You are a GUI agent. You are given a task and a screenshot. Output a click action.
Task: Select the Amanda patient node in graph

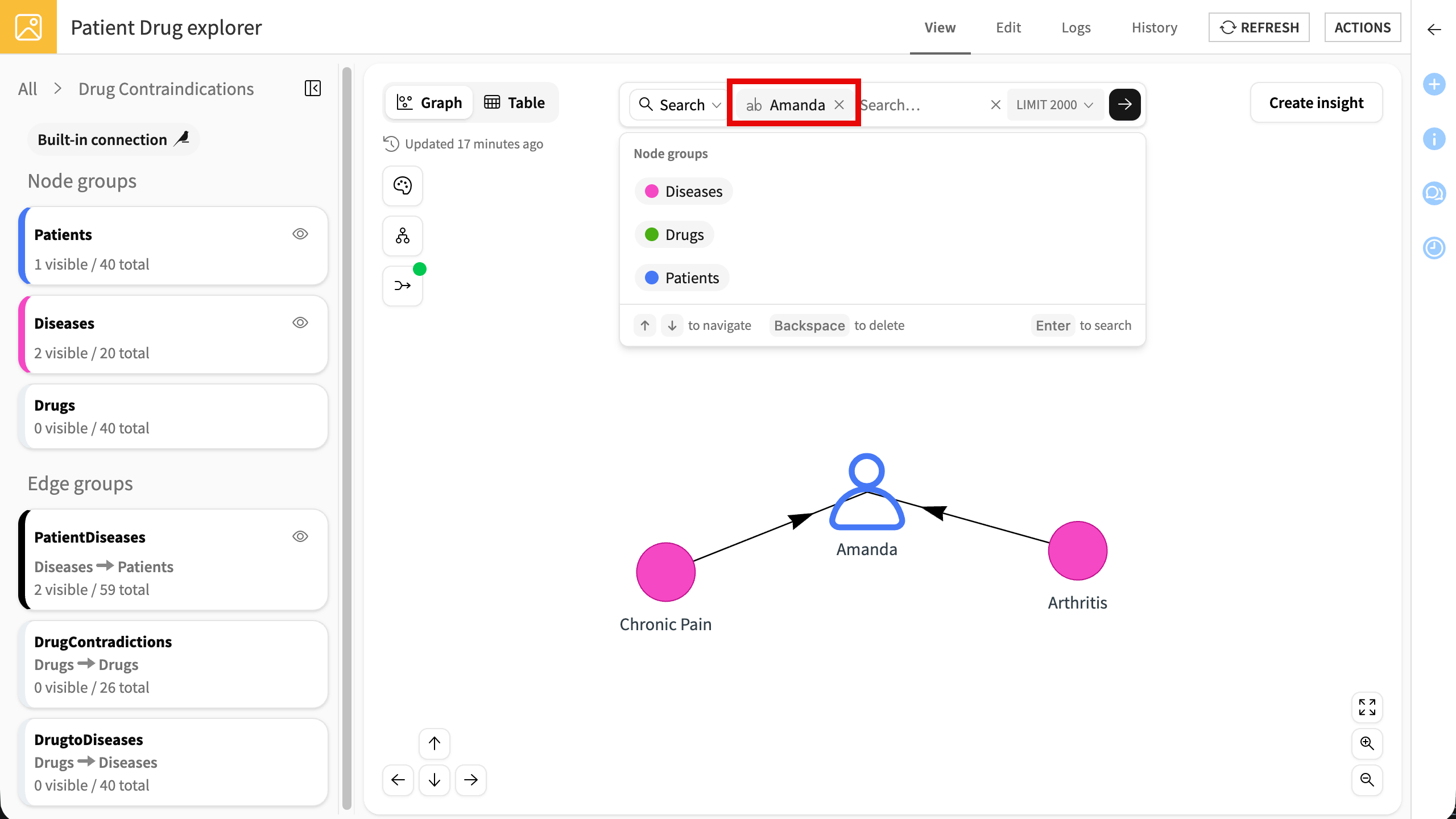867,492
